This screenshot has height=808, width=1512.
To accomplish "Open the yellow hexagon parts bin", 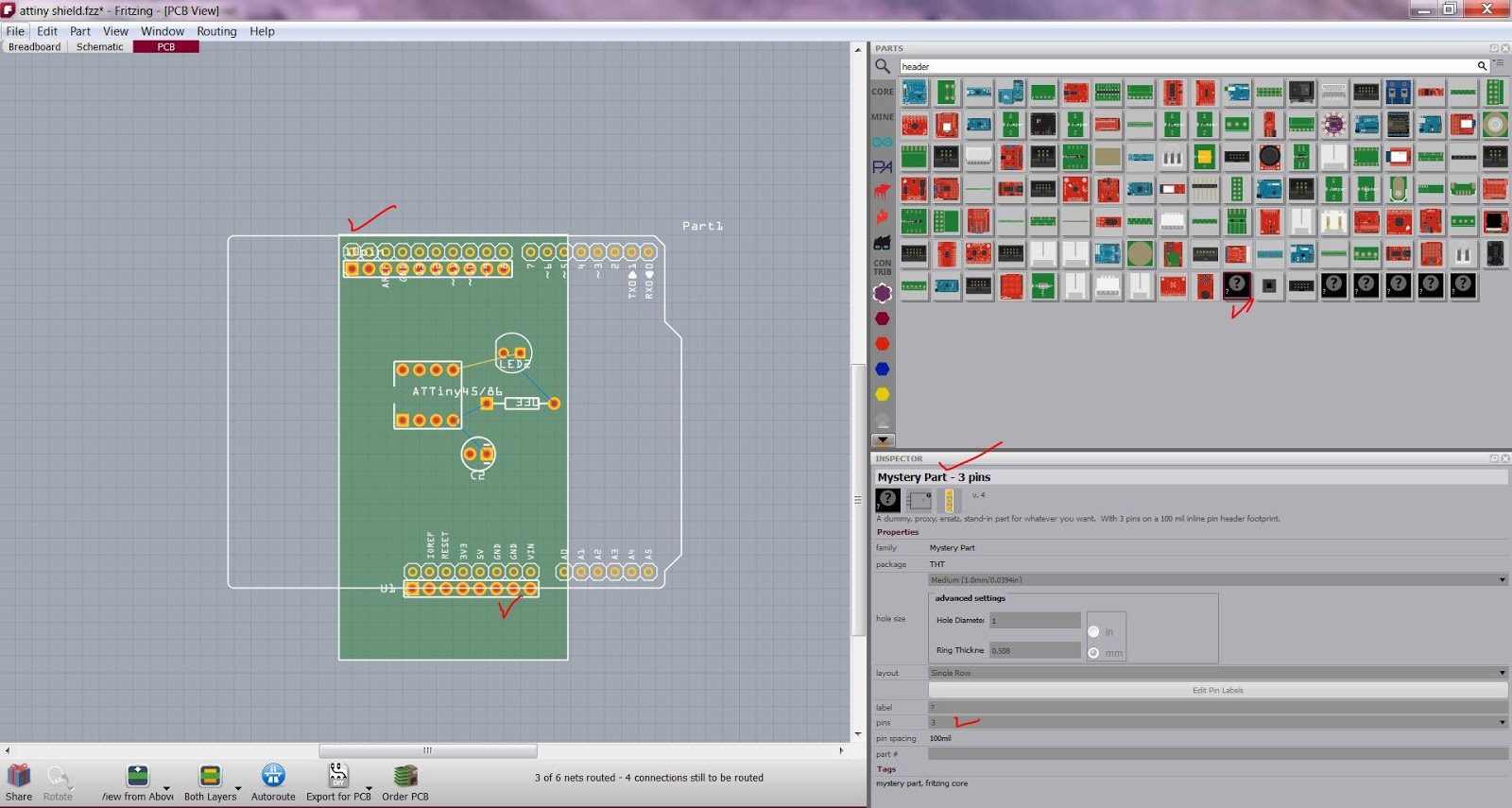I will [x=882, y=394].
